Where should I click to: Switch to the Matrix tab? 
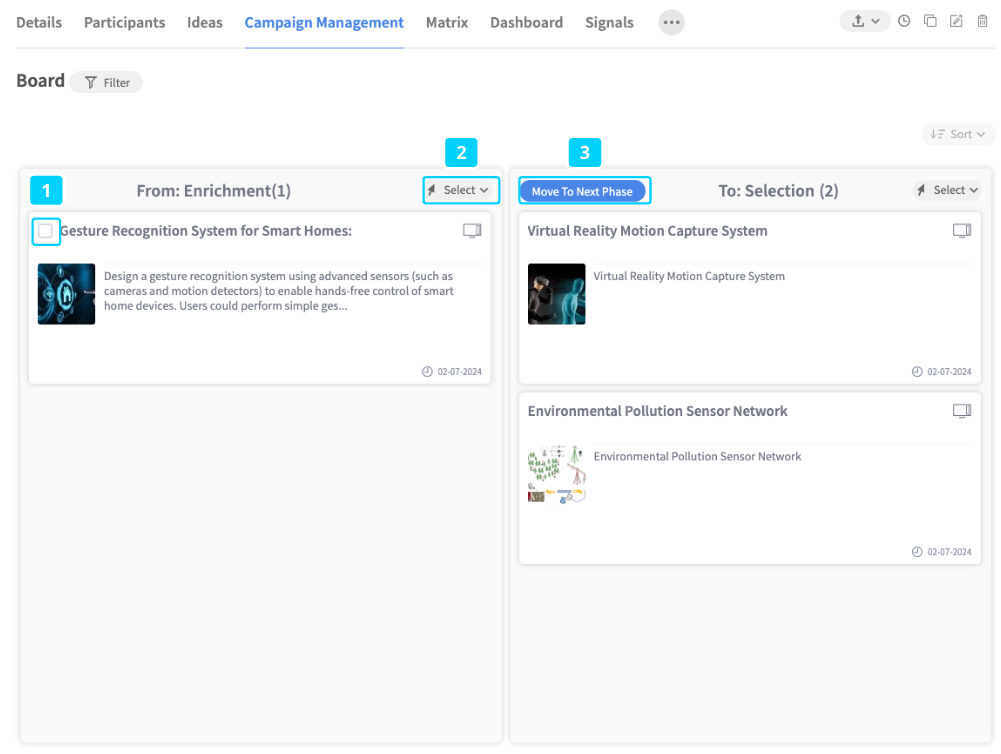[447, 22]
